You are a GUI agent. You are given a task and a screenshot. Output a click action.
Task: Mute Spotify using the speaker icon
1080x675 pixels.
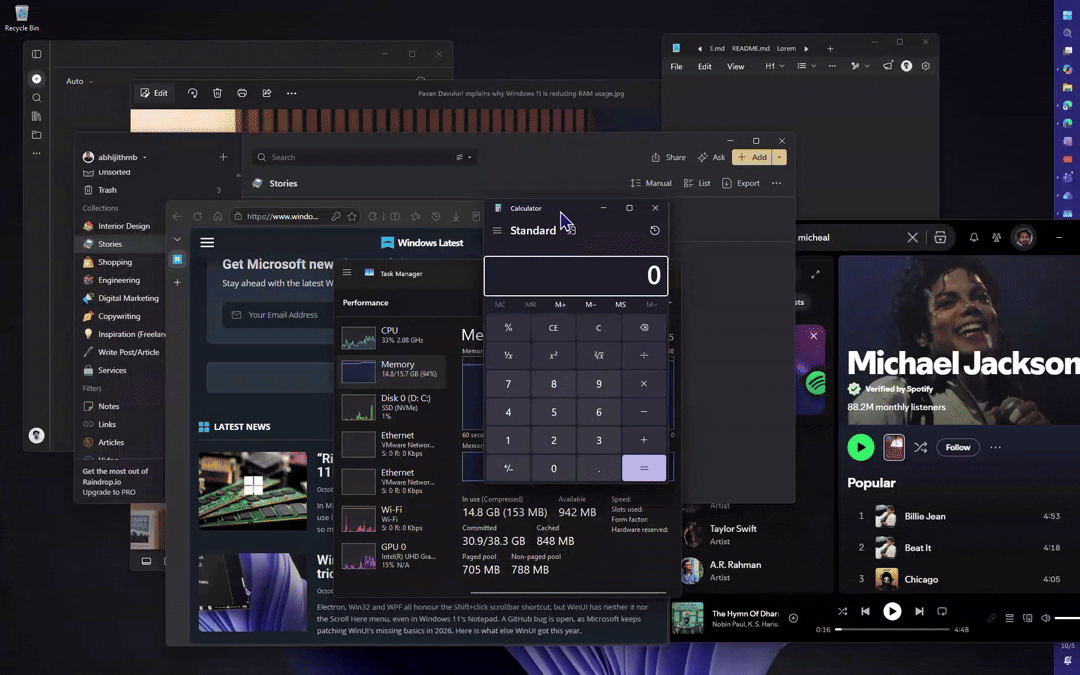coord(1045,618)
